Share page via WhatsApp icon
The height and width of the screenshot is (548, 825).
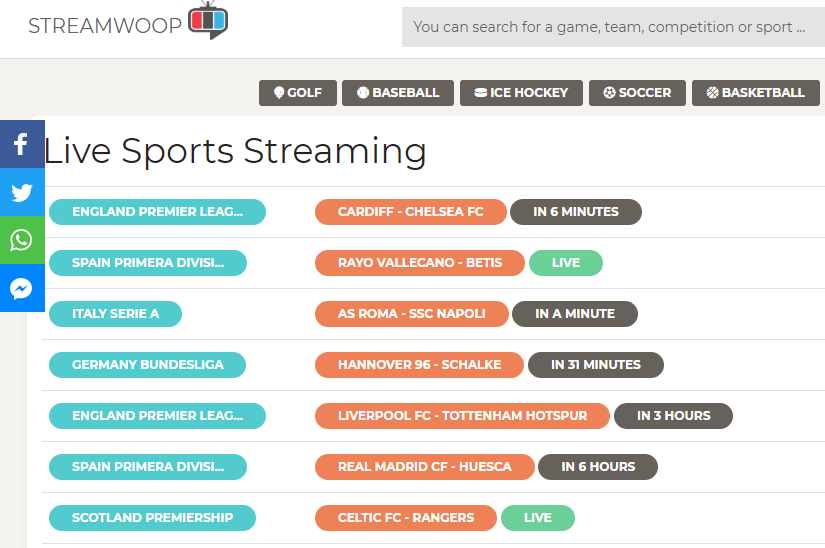[22, 240]
